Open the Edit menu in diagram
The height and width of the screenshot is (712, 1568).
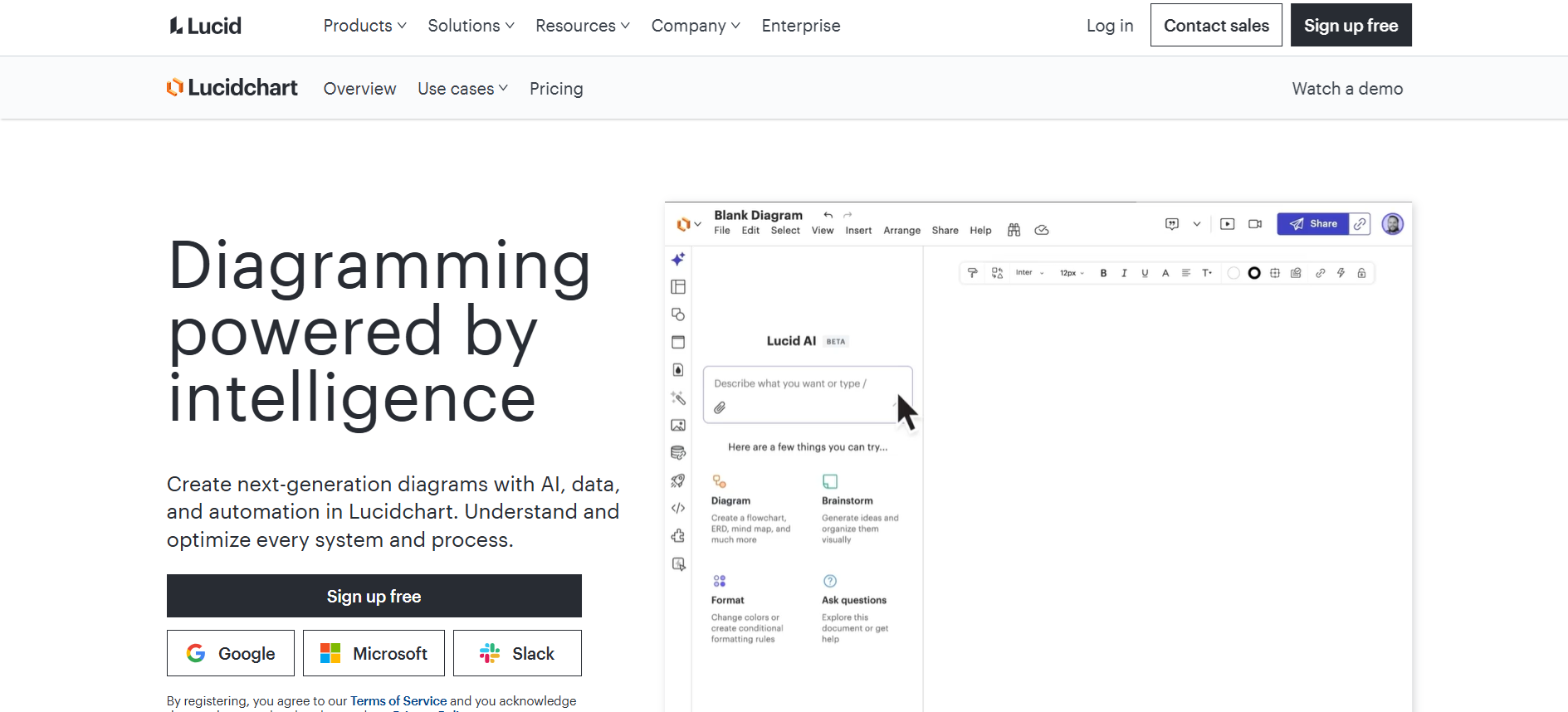[x=750, y=231]
